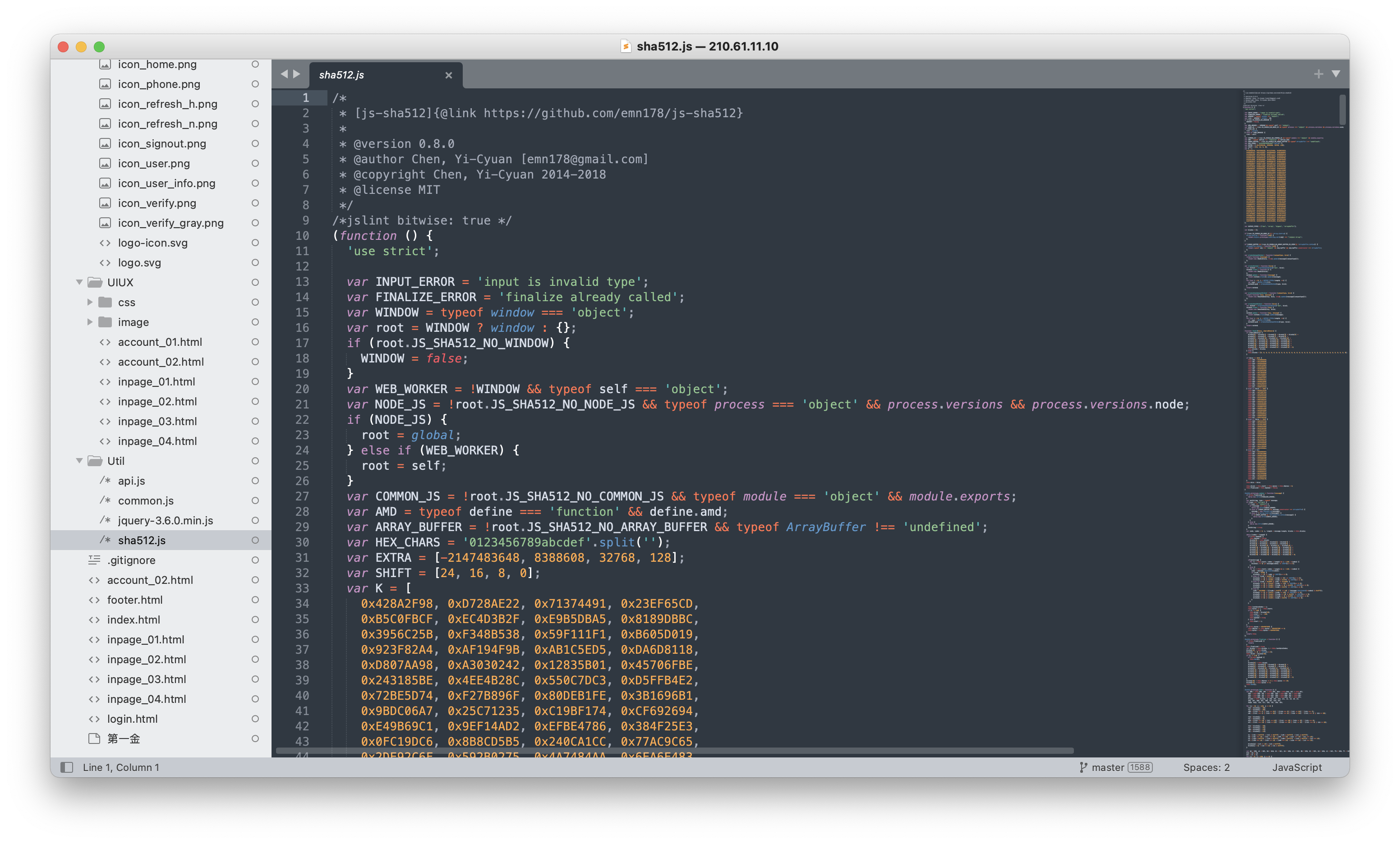
Task: Click the sha512.js file icon in title bar
Action: 626,46
